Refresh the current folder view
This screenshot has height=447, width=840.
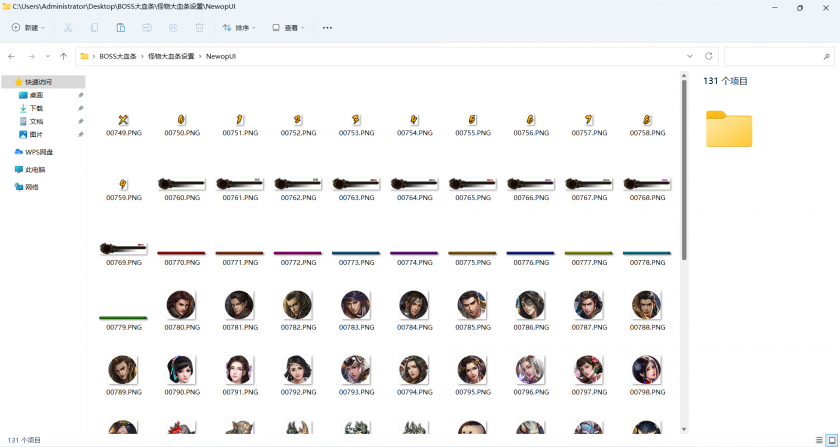(709, 56)
